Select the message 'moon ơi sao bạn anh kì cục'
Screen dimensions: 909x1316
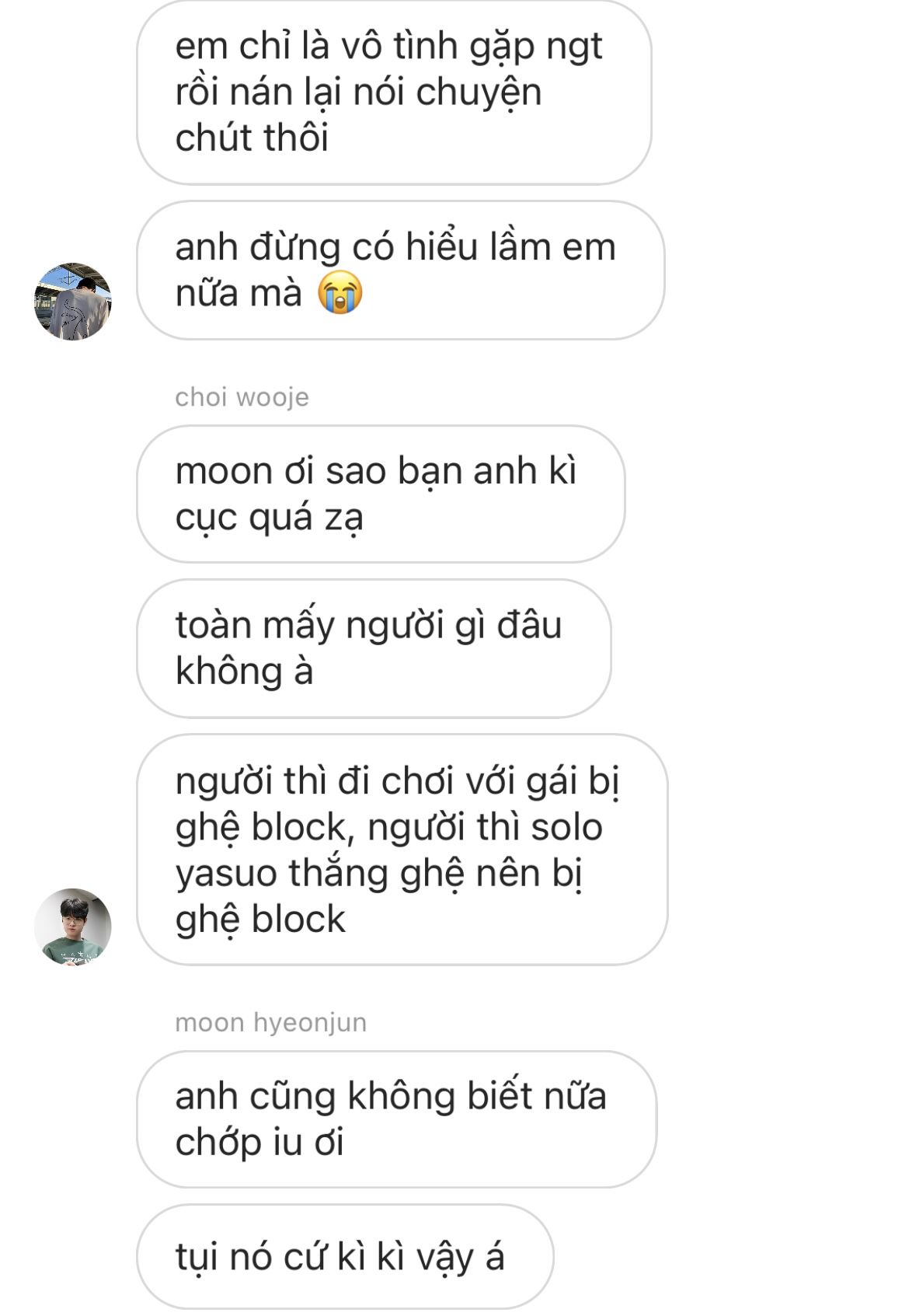[x=381, y=494]
